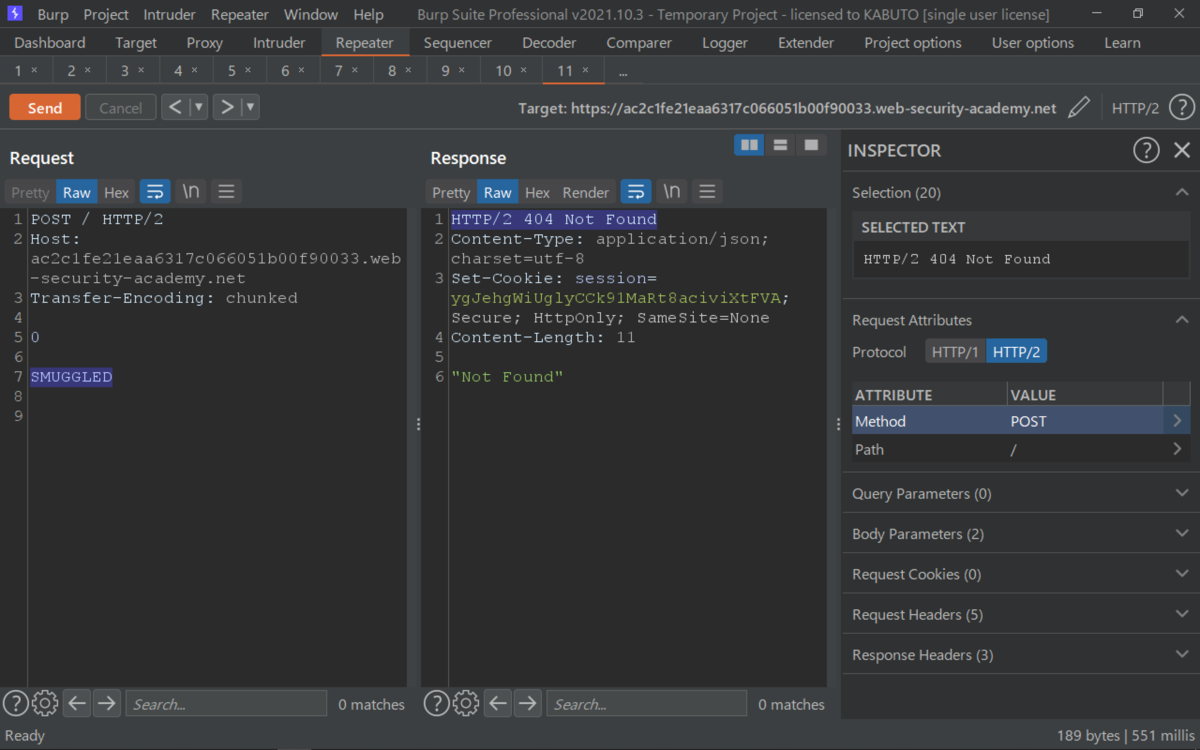This screenshot has height=750, width=1200.
Task: Collapse the Selection section
Action: tap(1182, 192)
